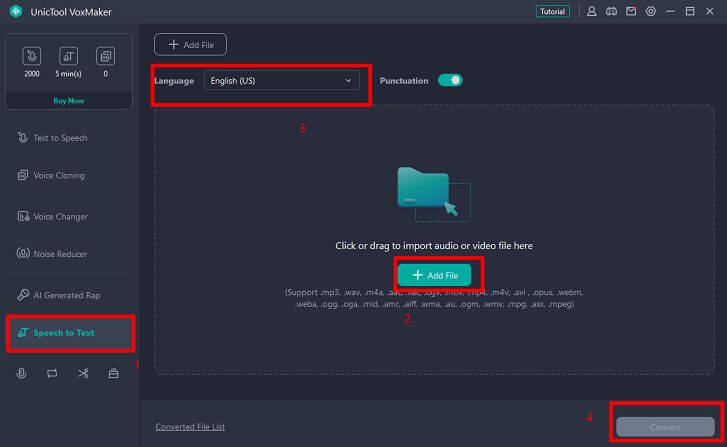Click the loop convert icon in sidebar bottom
Screen dimensions: 727x447
(x=52, y=373)
